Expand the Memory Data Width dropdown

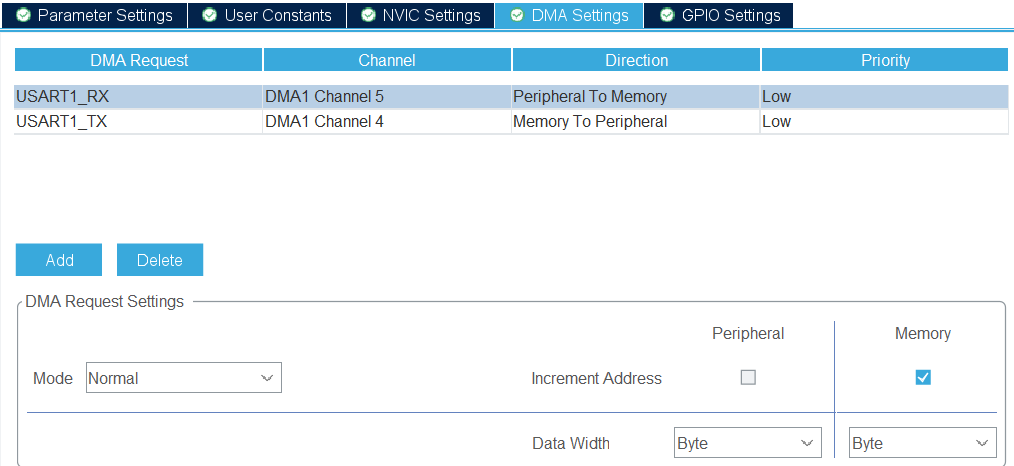pos(922,443)
